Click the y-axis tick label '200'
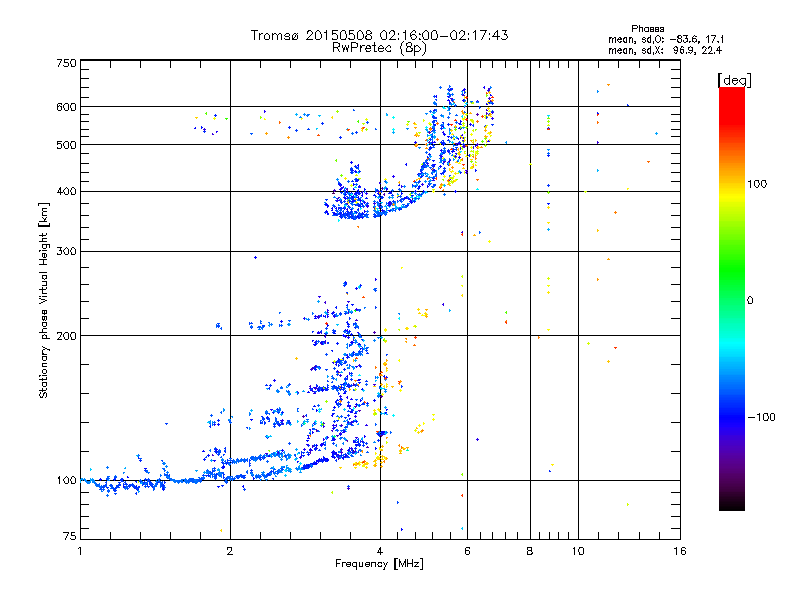This screenshot has height=600, width=800. click(x=66, y=336)
